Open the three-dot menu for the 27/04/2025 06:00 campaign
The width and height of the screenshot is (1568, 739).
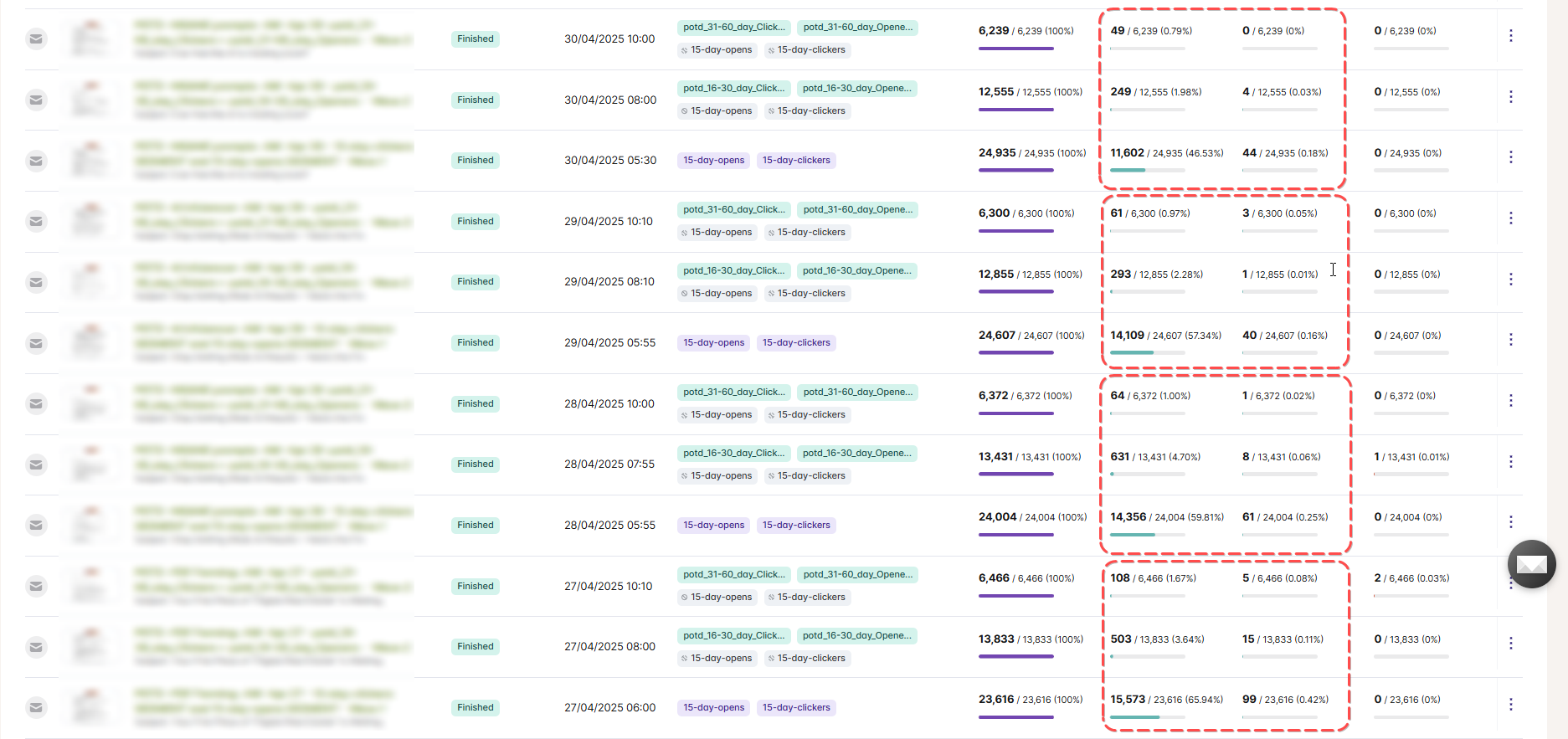(x=1511, y=704)
